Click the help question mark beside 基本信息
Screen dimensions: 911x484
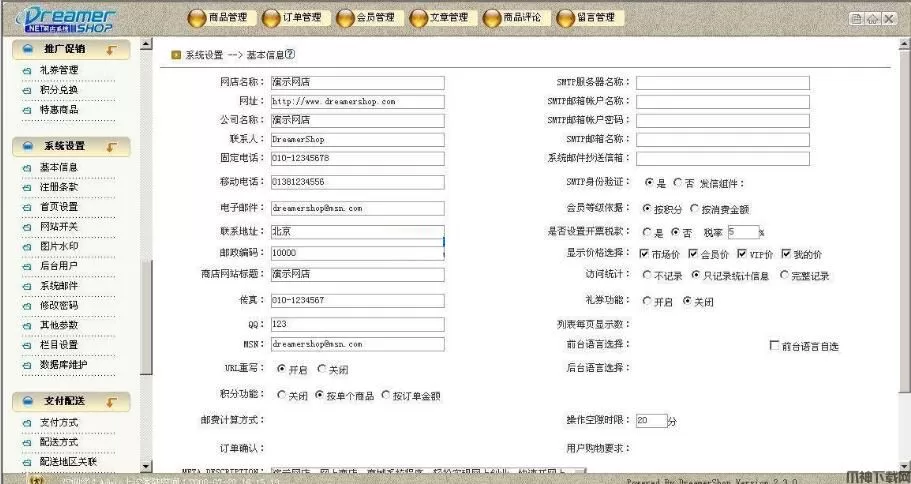tap(290, 55)
